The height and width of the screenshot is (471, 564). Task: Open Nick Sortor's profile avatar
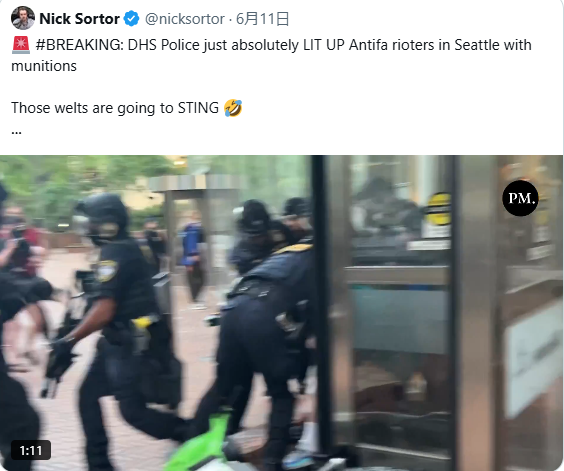[x=23, y=18]
